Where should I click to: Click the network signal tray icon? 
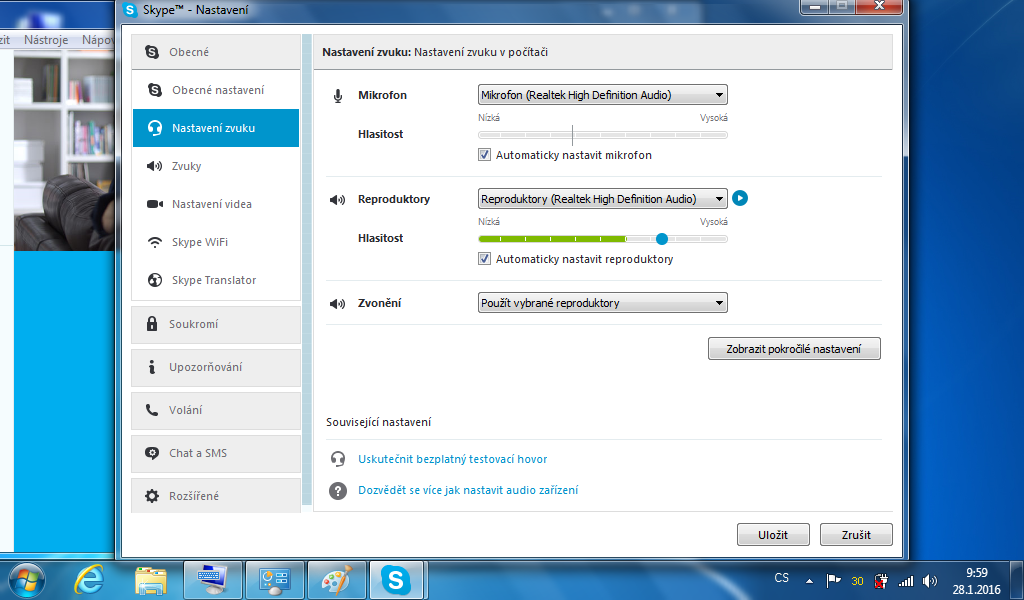coord(906,580)
